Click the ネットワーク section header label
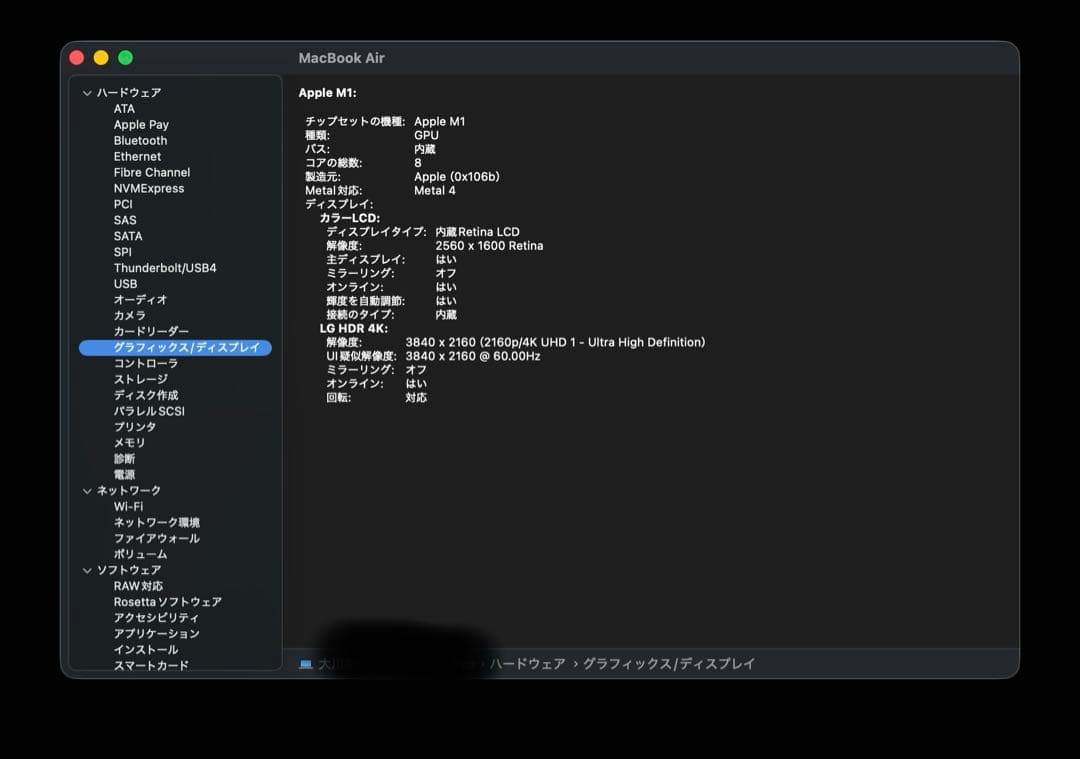 [129, 490]
